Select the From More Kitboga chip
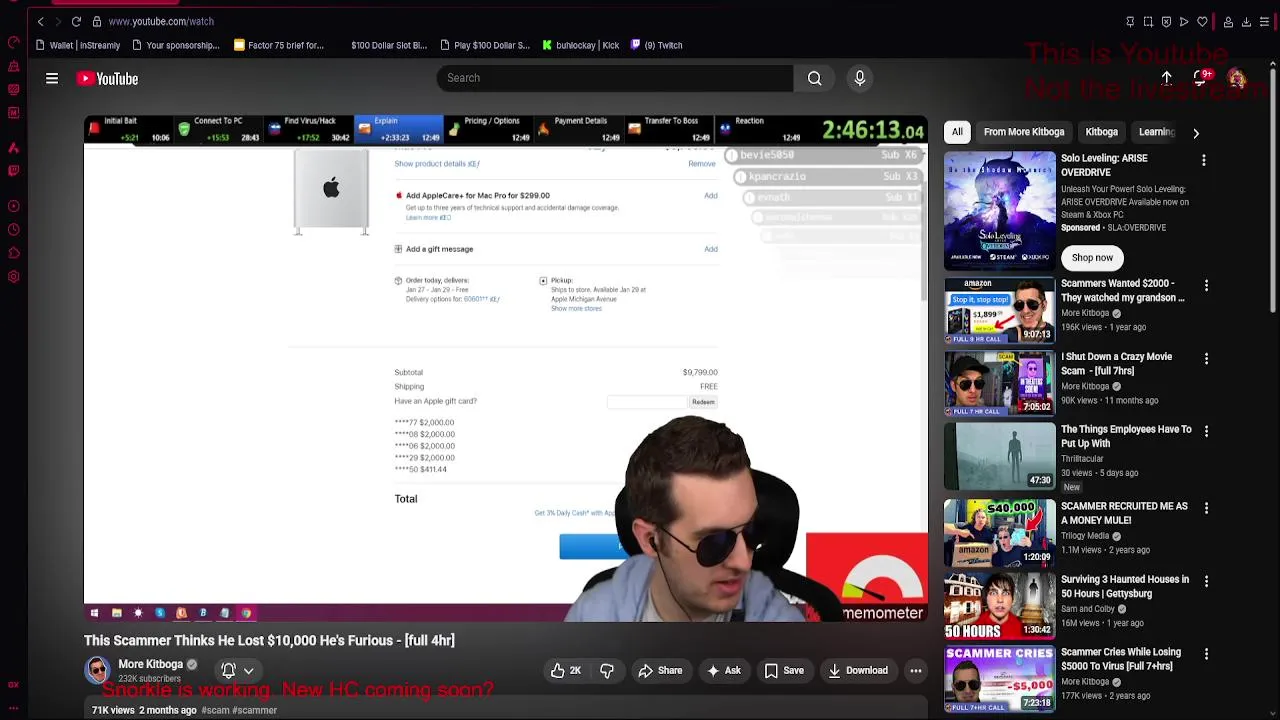 coord(1024,132)
